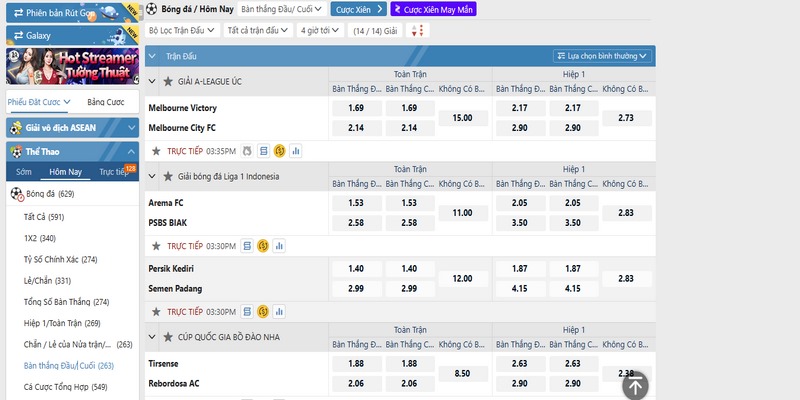Favorite the GIẢI A-LEAGUE ÚC league star
The width and height of the screenshot is (800, 400).
(x=154, y=81)
